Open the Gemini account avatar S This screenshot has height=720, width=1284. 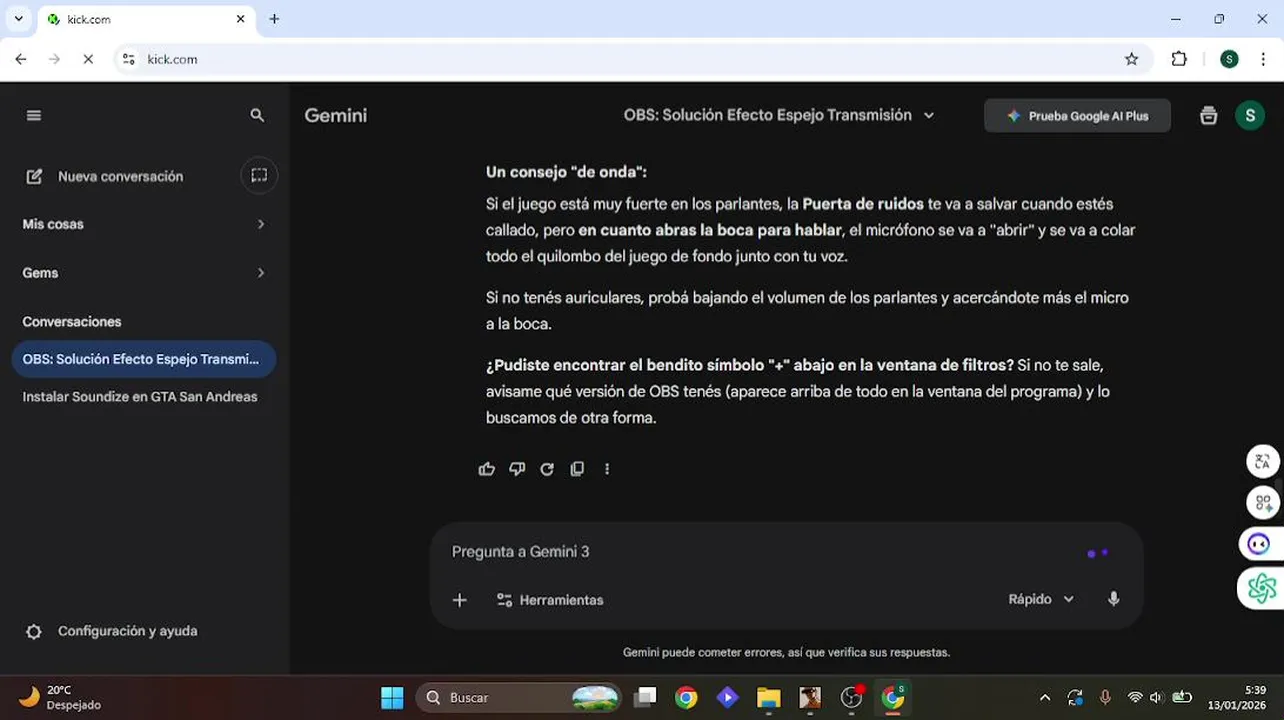point(1249,116)
